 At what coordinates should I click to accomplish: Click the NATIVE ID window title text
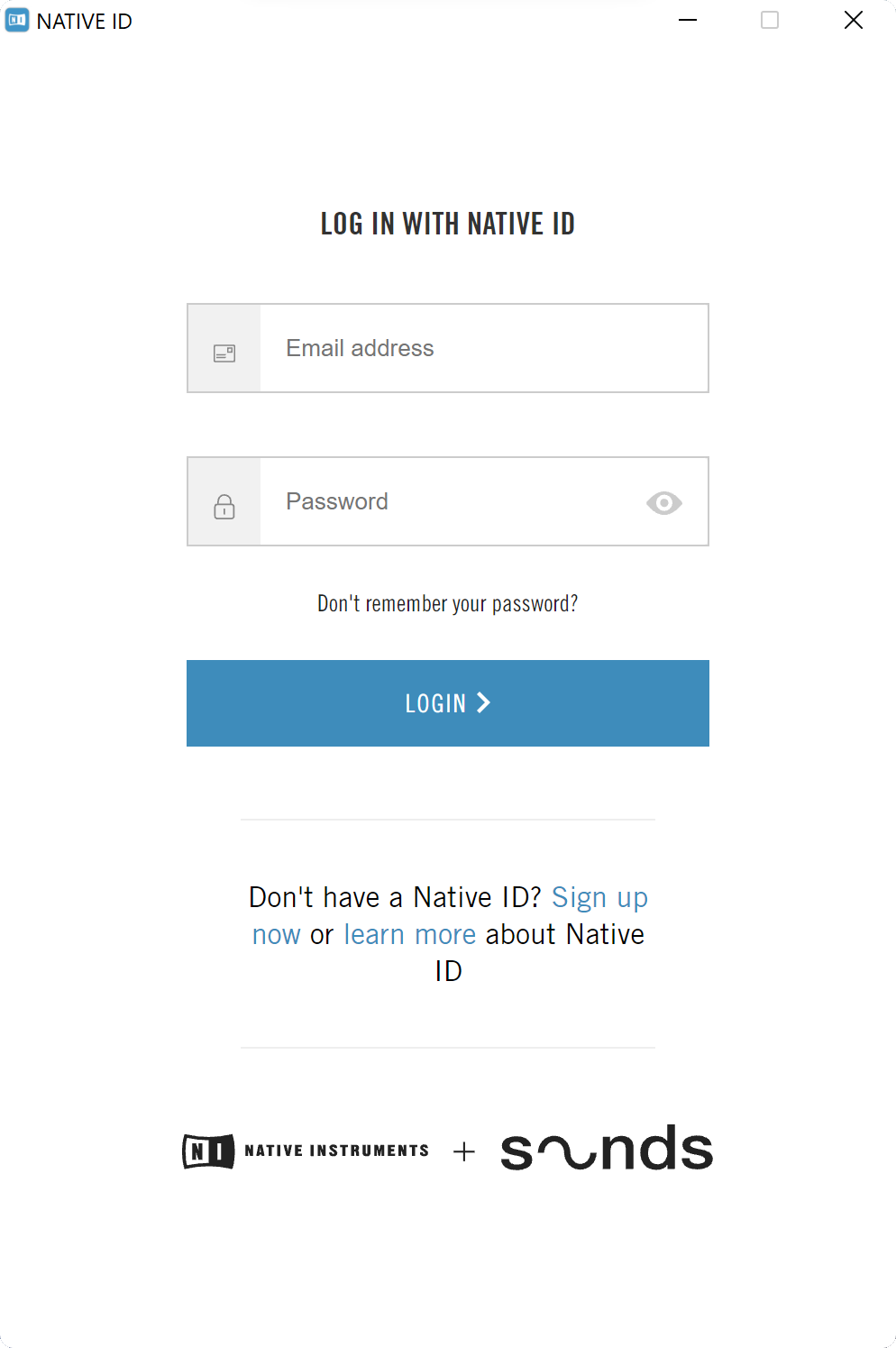tap(85, 22)
